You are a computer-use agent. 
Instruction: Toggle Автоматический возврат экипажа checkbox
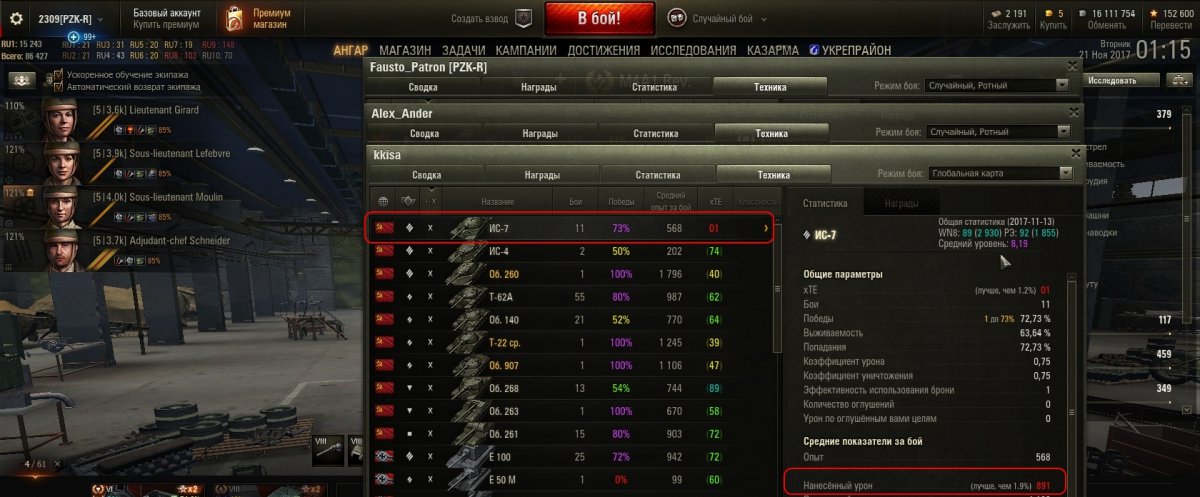point(57,87)
